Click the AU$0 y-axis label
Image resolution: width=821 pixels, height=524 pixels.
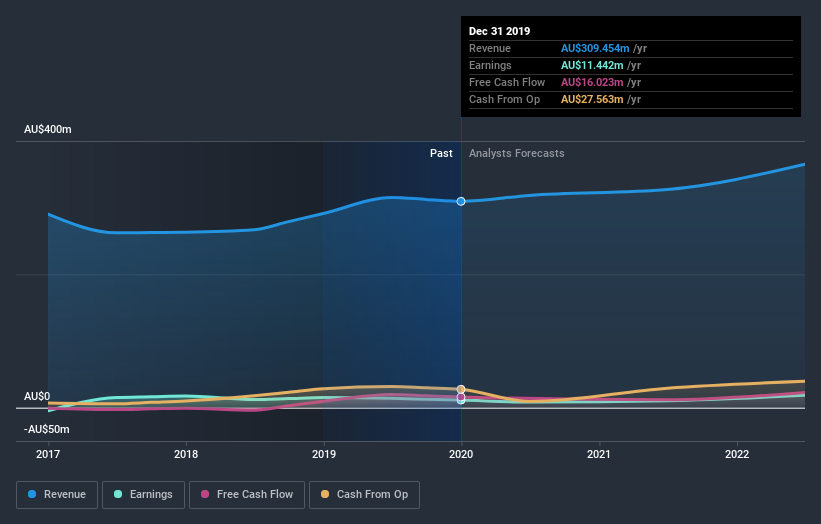click(37, 396)
